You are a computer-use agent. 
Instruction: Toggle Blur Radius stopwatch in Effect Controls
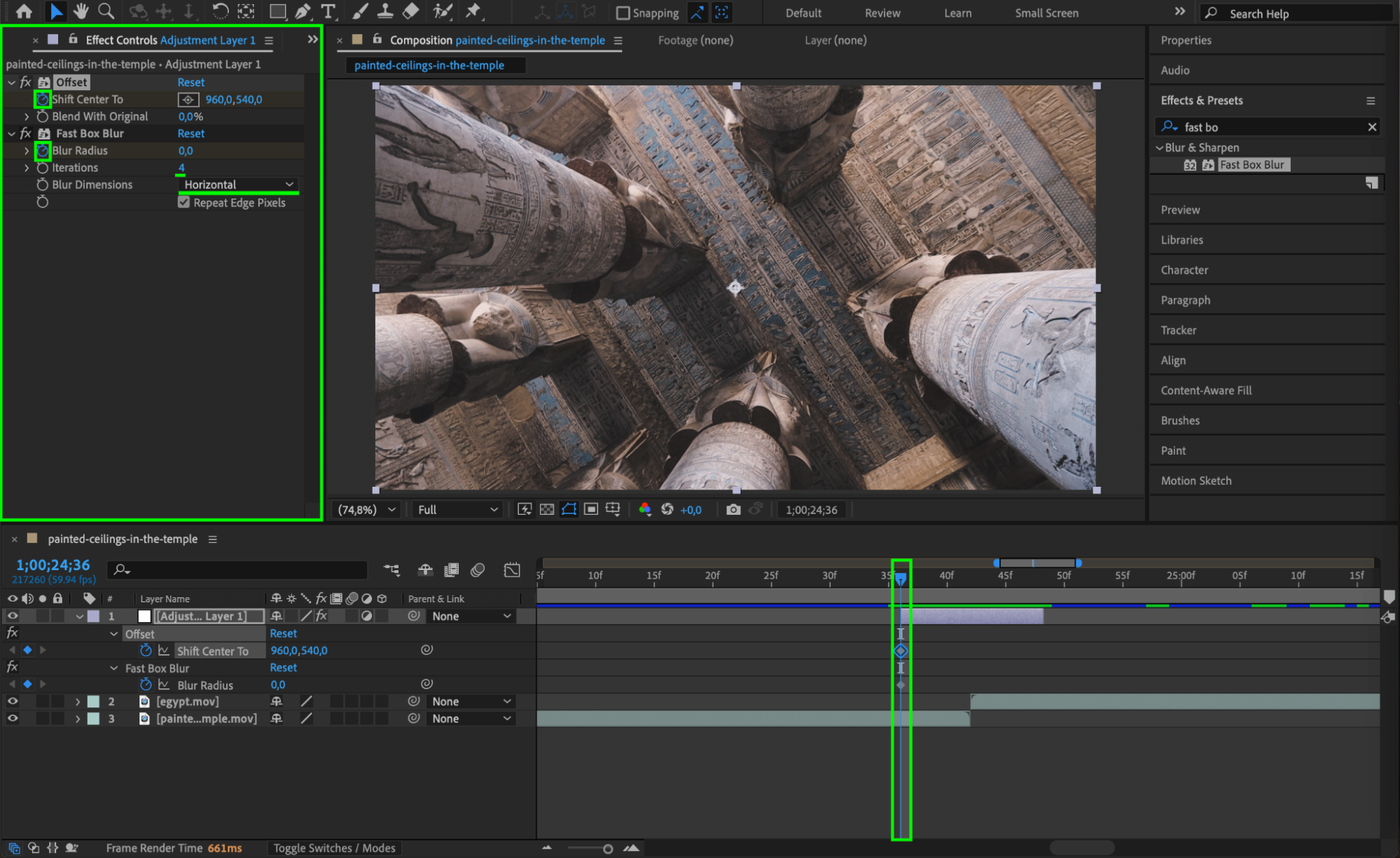point(43,151)
